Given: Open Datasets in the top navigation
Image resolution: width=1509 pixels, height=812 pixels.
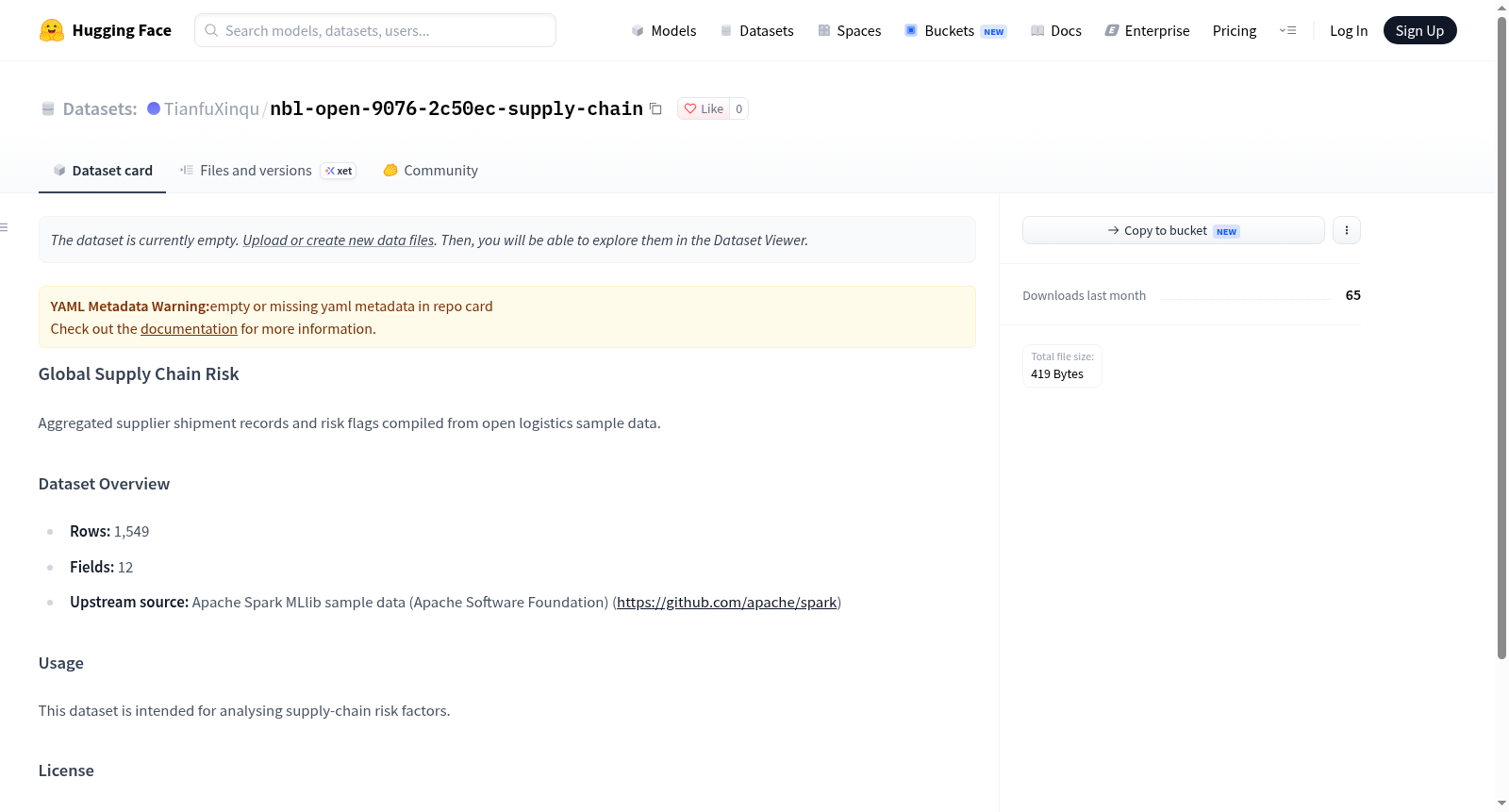Looking at the screenshot, I should click(757, 30).
